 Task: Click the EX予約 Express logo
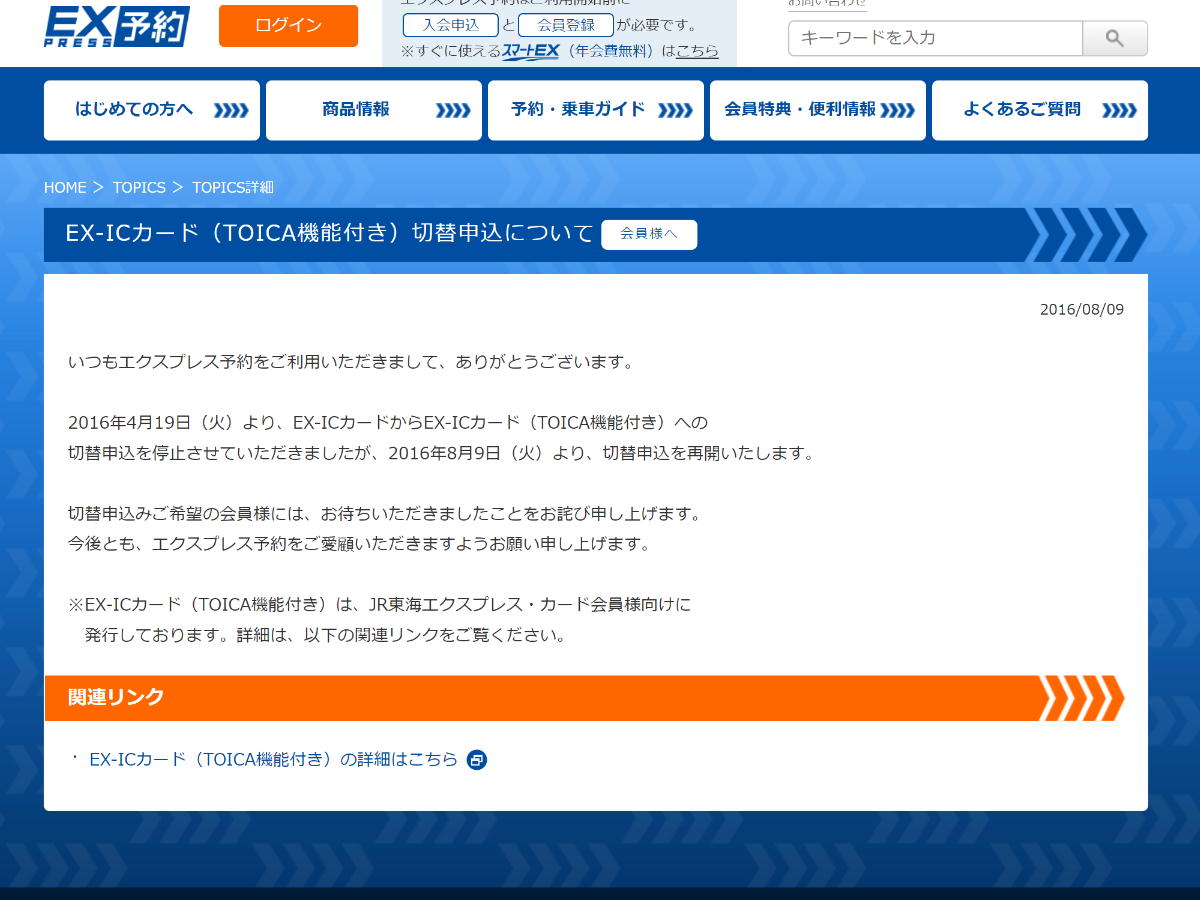point(117,26)
